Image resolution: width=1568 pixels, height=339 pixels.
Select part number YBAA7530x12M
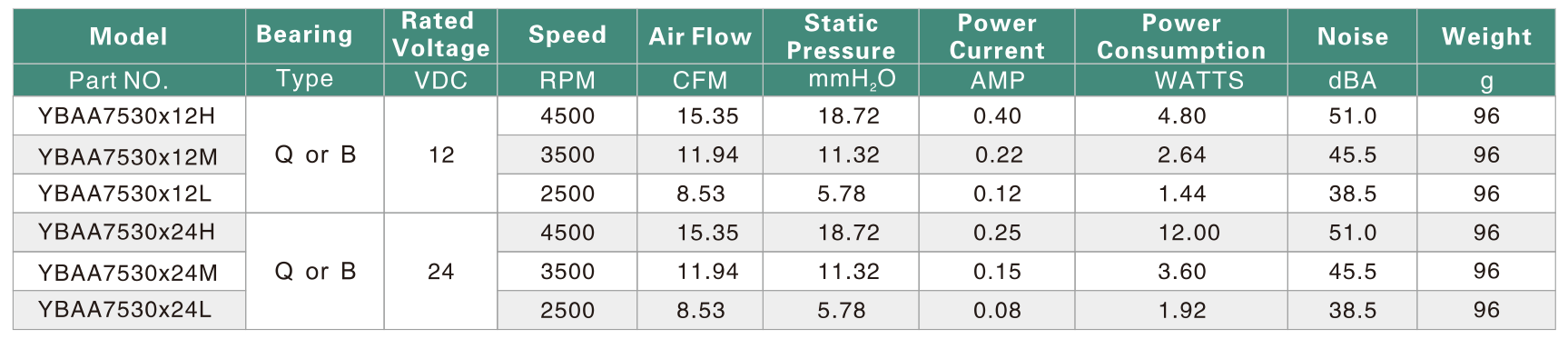128,156
